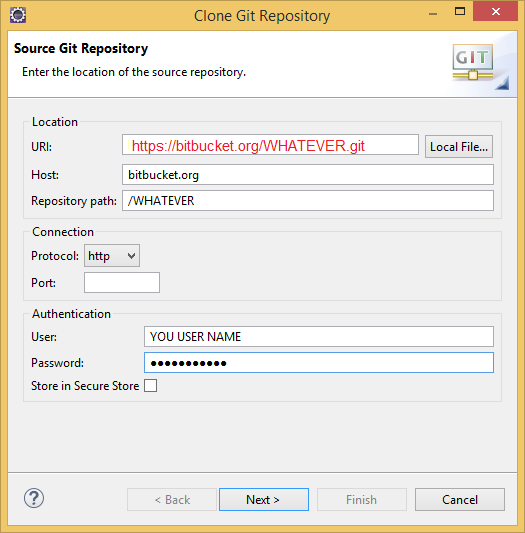Viewport: 525px width, 533px height.
Task: Click the Local File... button
Action: point(459,147)
